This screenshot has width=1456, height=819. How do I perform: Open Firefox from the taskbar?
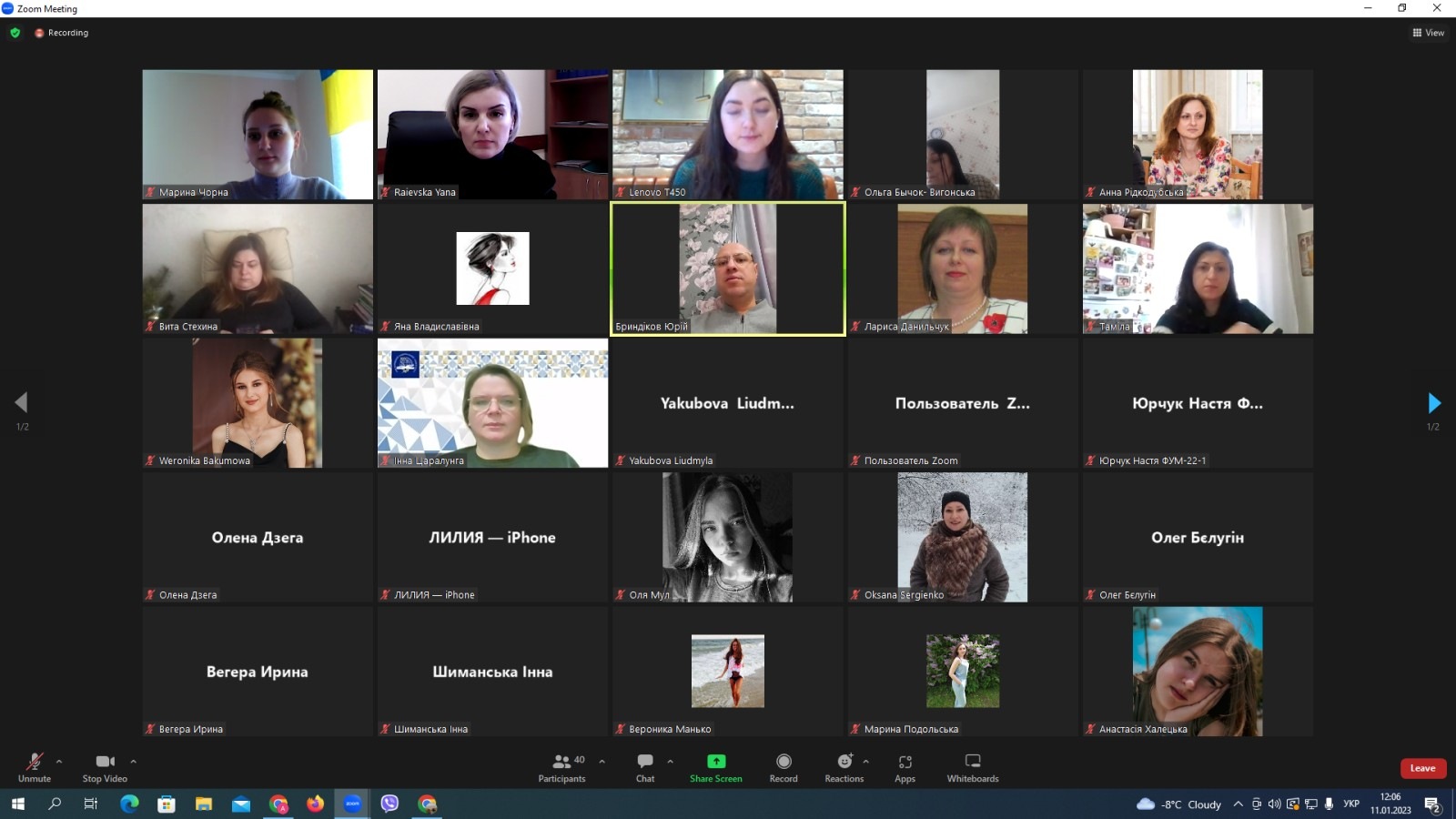coord(315,804)
